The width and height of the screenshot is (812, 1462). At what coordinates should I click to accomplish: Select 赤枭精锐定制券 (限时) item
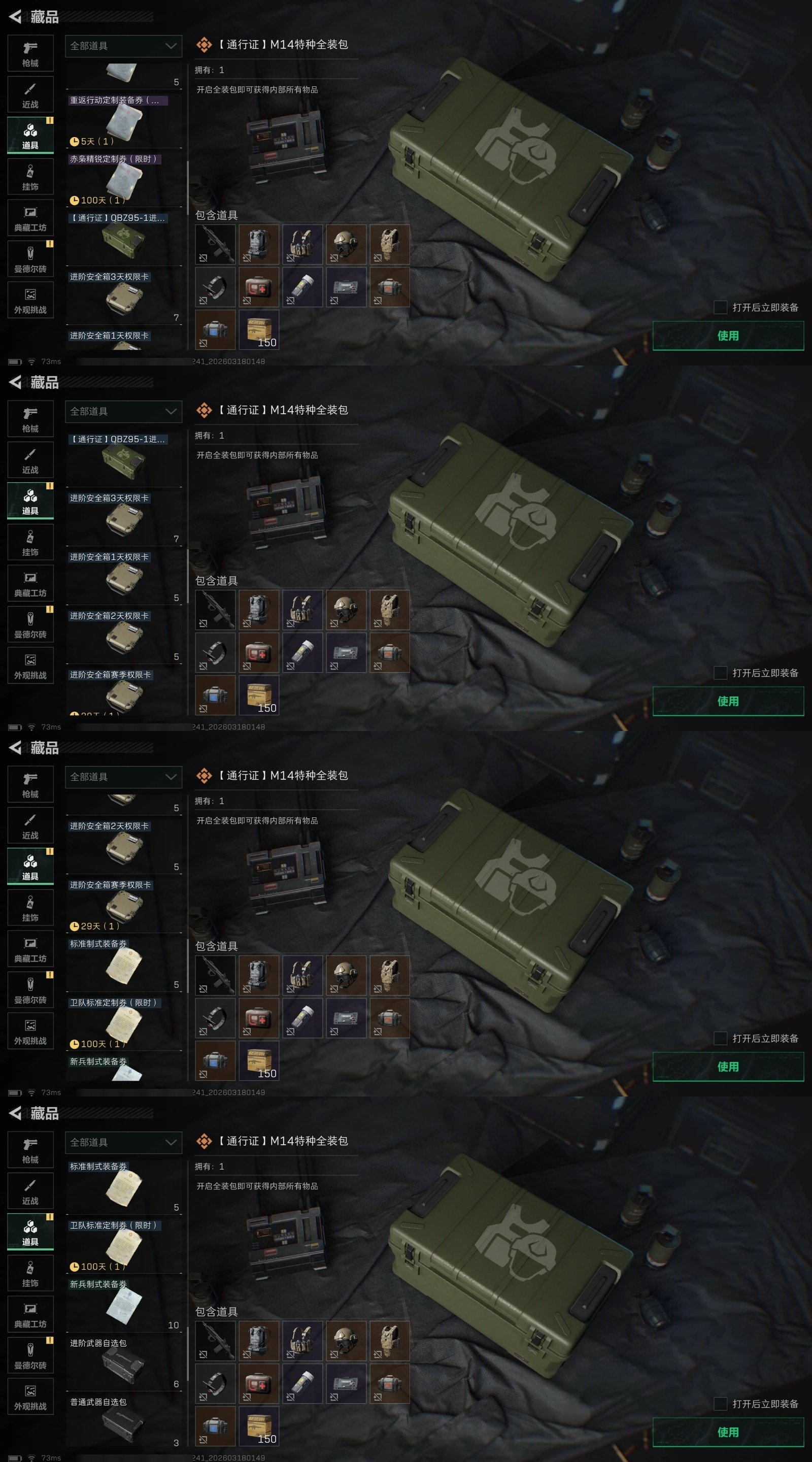pos(124,179)
